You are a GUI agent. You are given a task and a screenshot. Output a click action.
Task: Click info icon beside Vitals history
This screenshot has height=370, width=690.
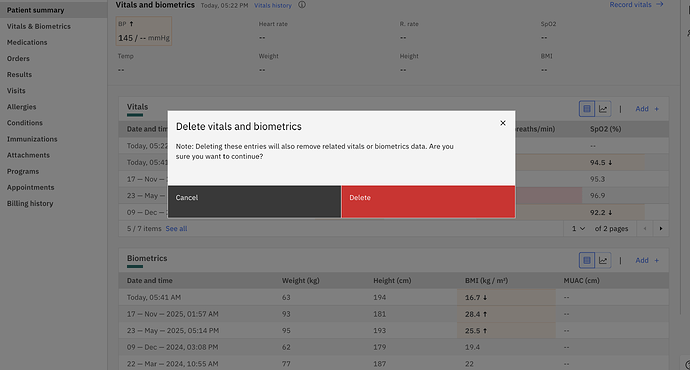pyautogui.click(x=302, y=5)
